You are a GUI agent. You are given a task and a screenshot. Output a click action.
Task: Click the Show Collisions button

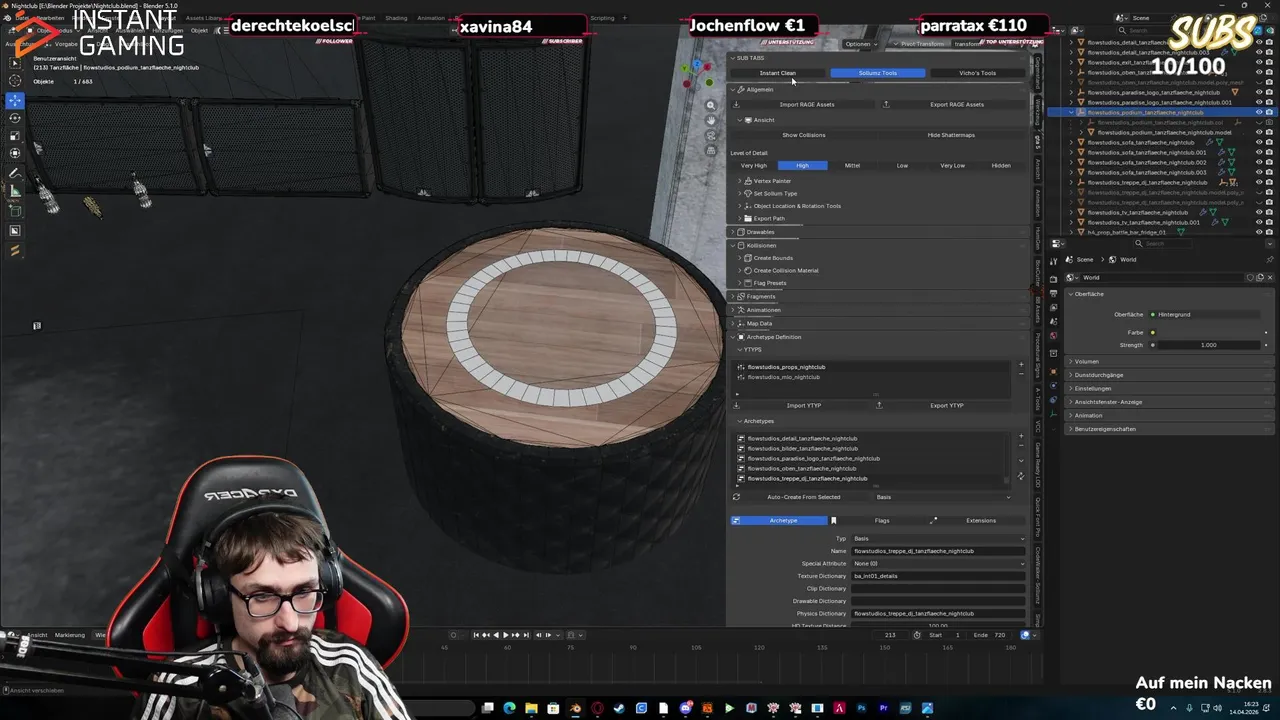click(x=804, y=135)
